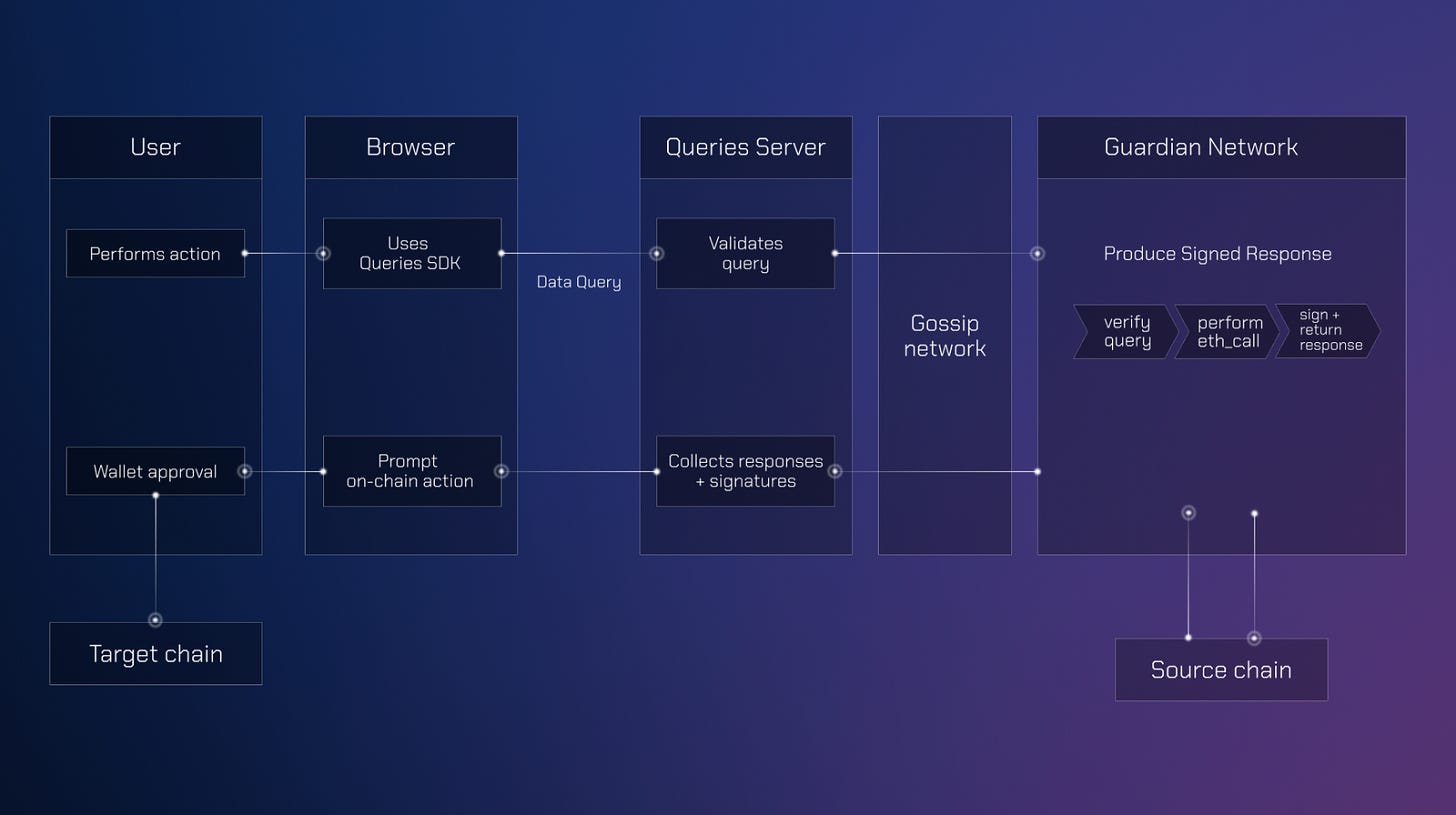Screen dimensions: 1456x815
Task: Click the connector node above Target chain
Action: click(x=155, y=620)
